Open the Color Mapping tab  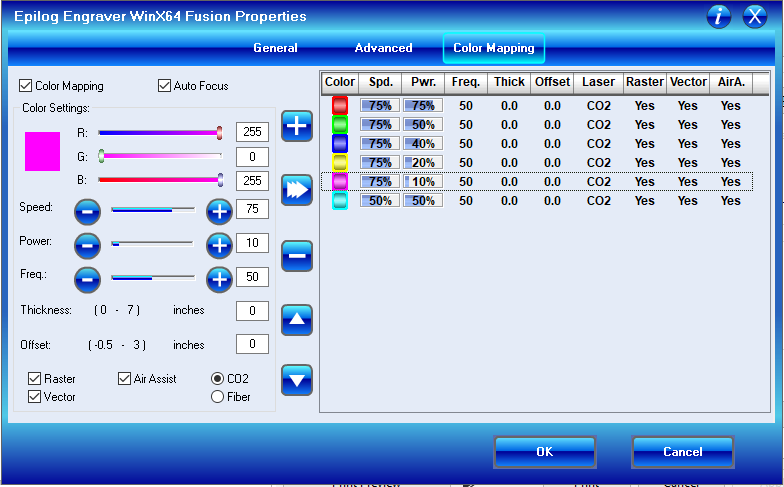[x=494, y=48]
